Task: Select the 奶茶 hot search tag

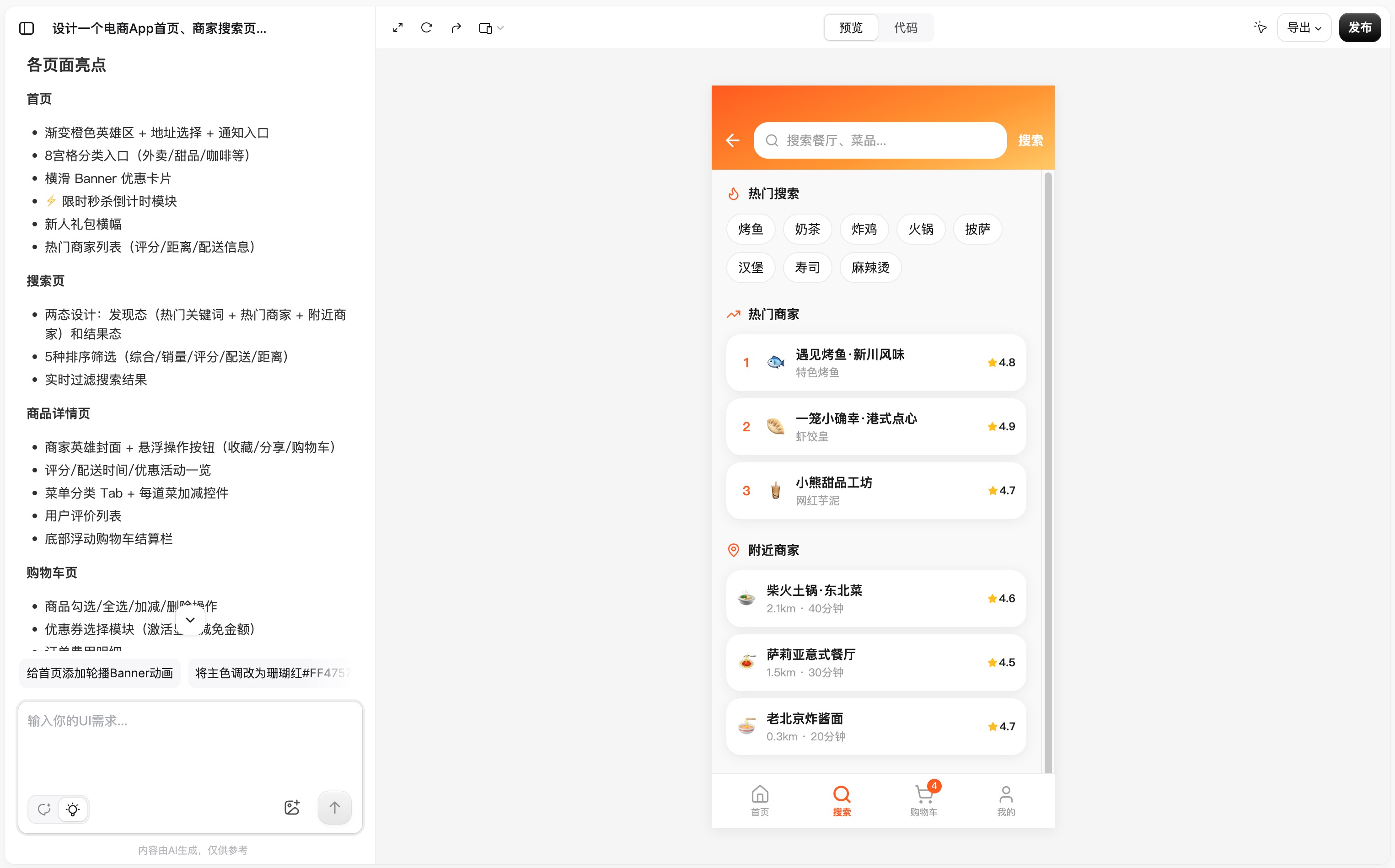Action: click(x=807, y=229)
